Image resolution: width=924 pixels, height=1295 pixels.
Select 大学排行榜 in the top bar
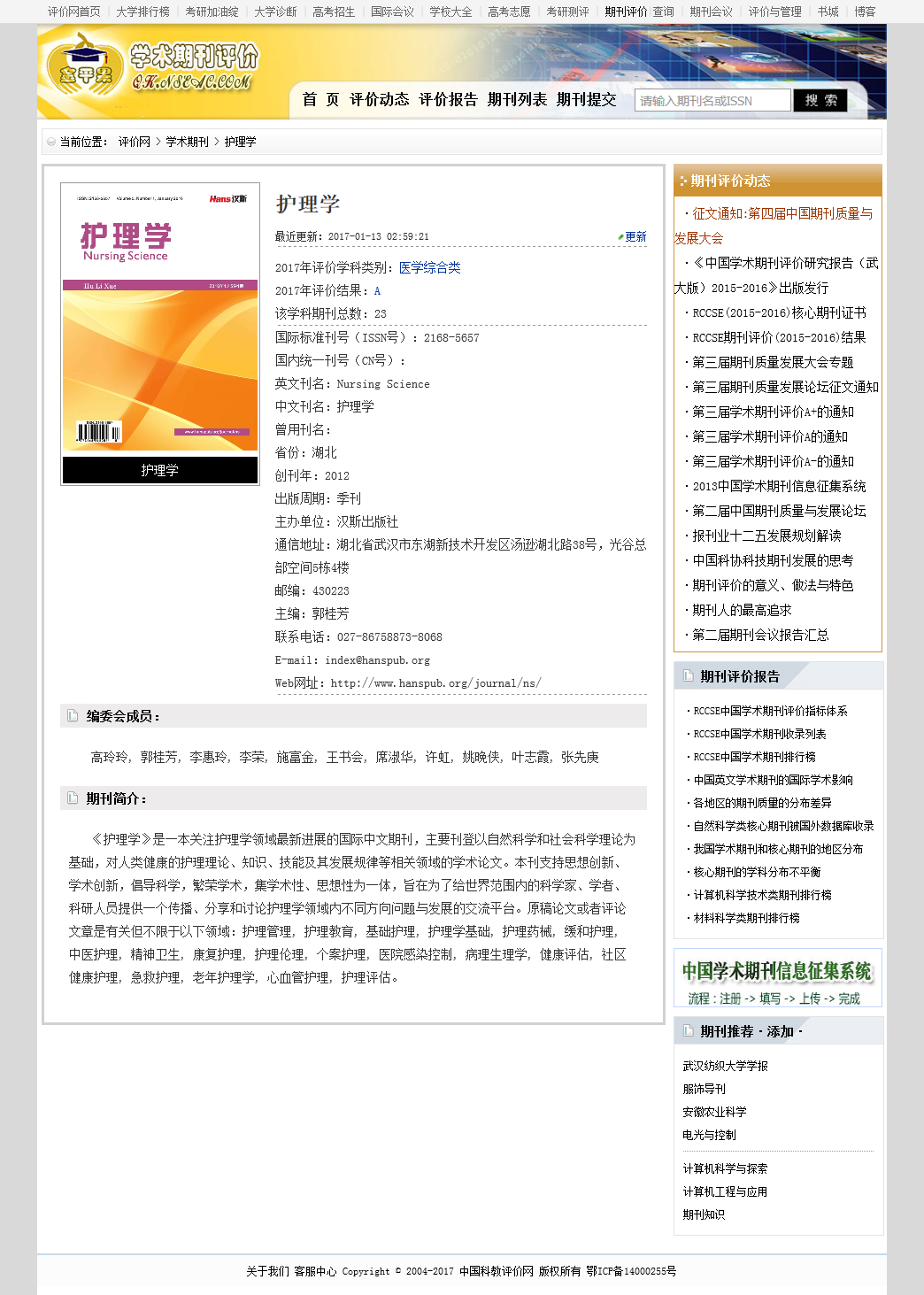click(142, 12)
